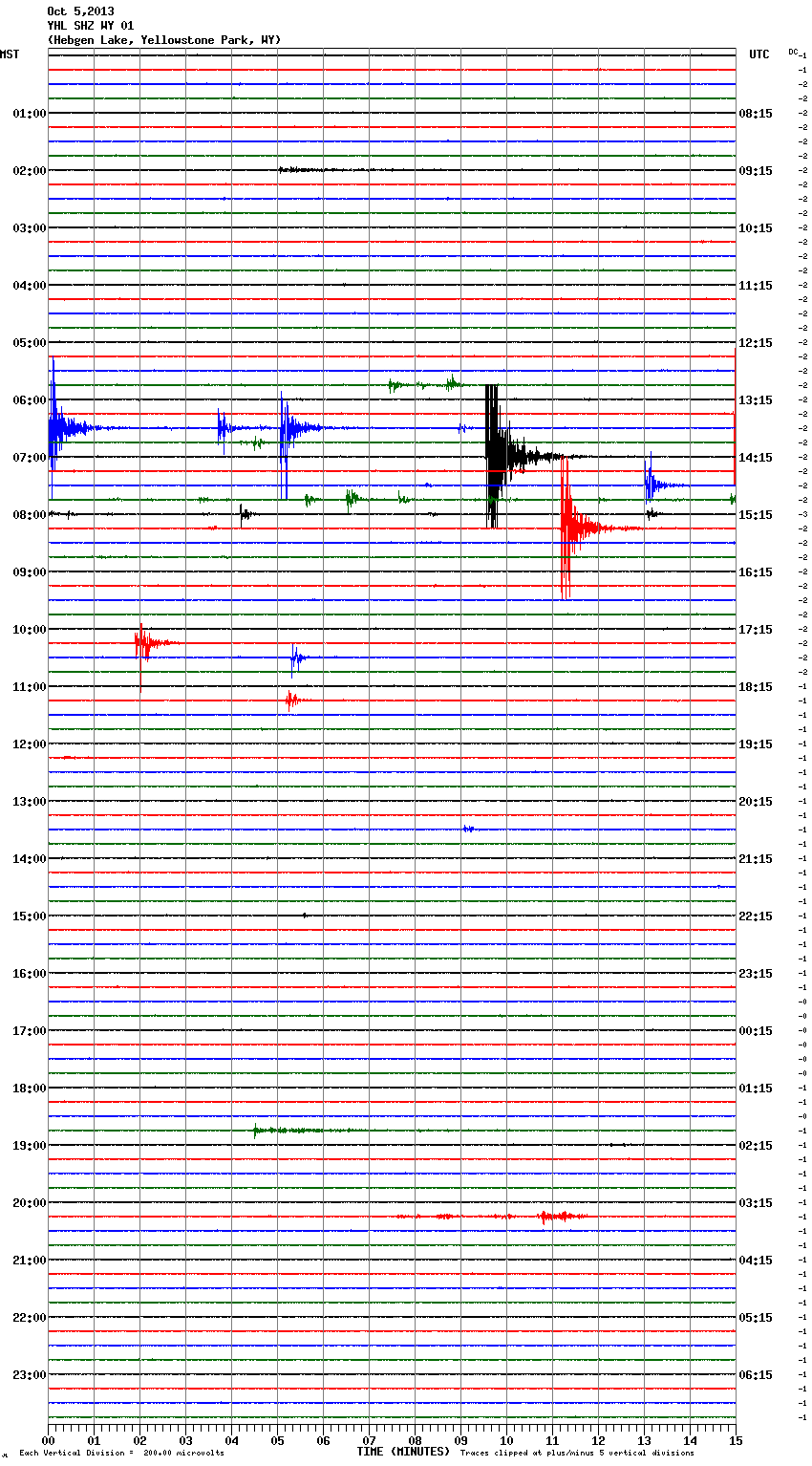812x1466 pixels.
Task: Click the '16:15' UTC time label
Action: pyautogui.click(x=756, y=572)
